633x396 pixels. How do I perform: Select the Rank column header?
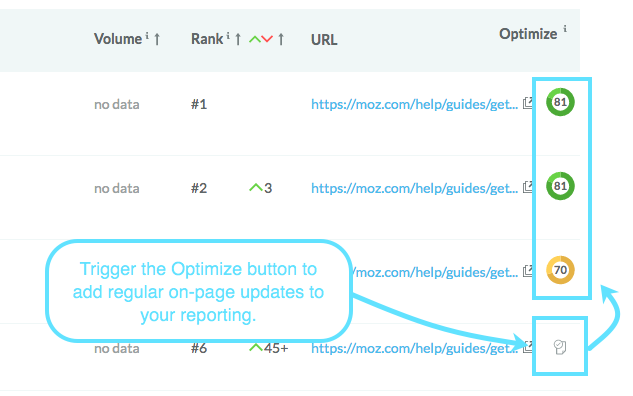coord(207,39)
